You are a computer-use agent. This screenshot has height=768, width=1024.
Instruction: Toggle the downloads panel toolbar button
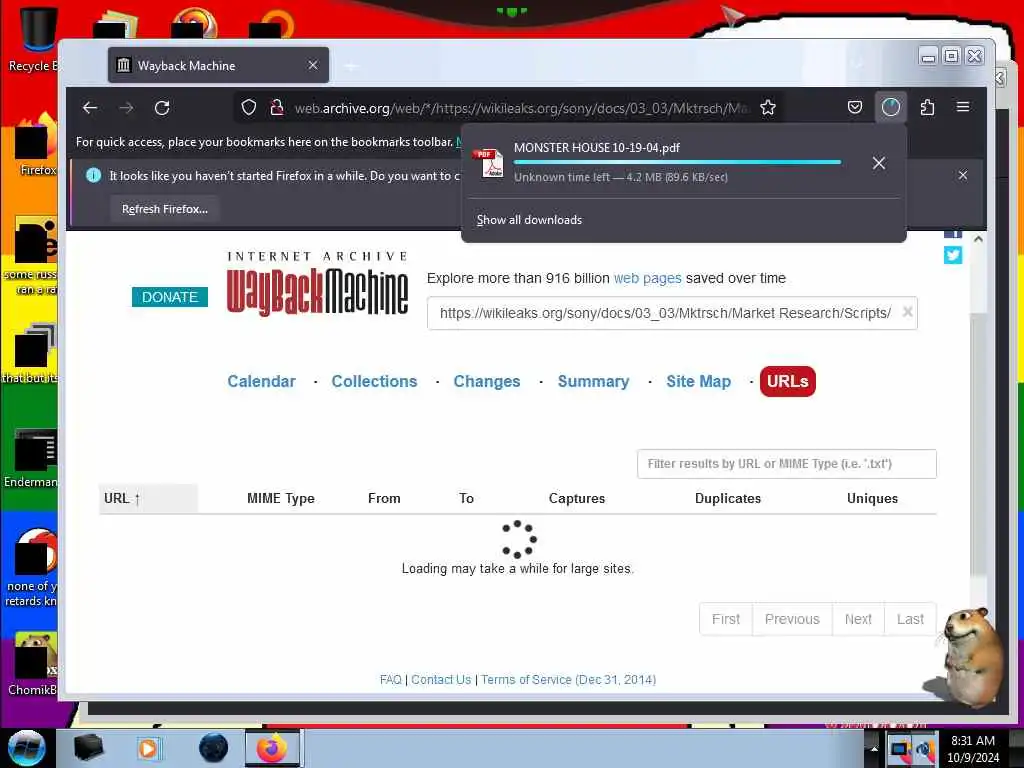point(891,108)
